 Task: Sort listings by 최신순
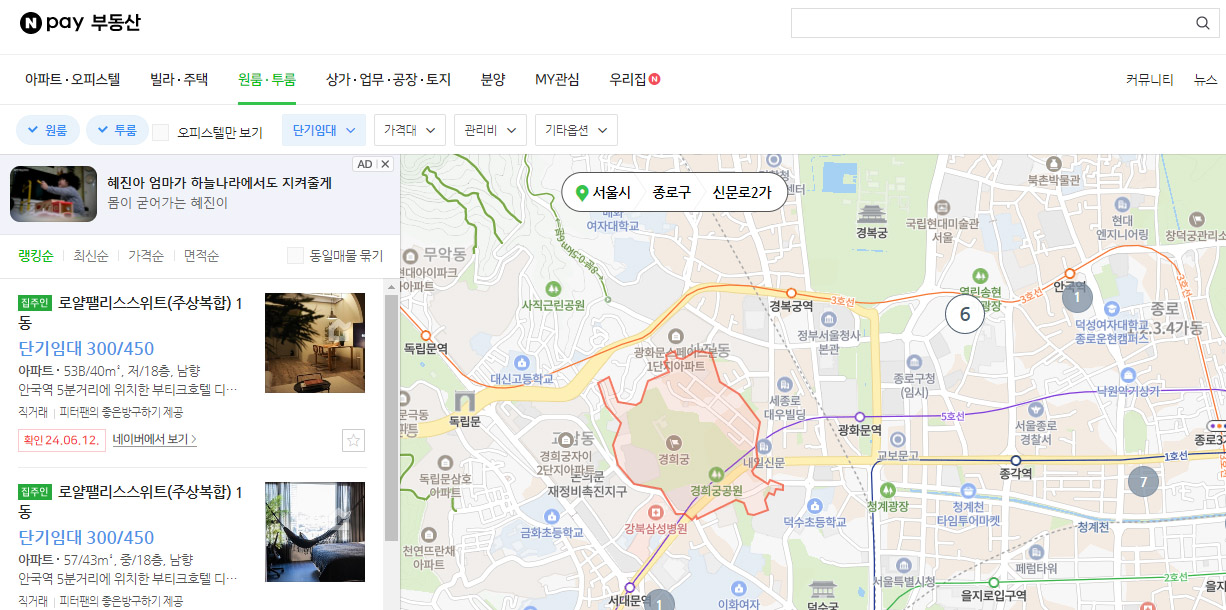90,255
